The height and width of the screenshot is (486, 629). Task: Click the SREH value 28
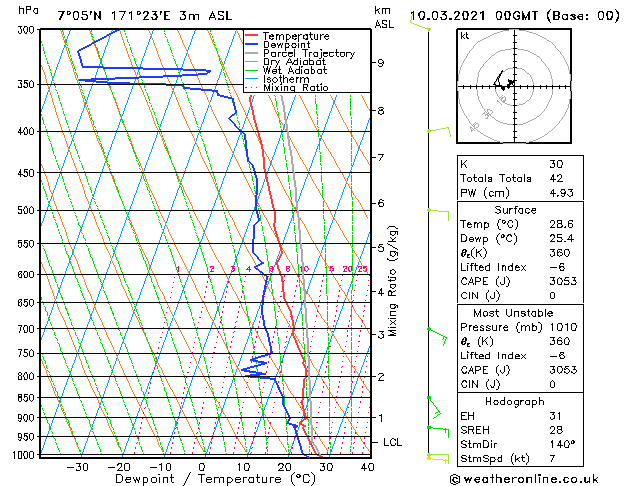556,430
